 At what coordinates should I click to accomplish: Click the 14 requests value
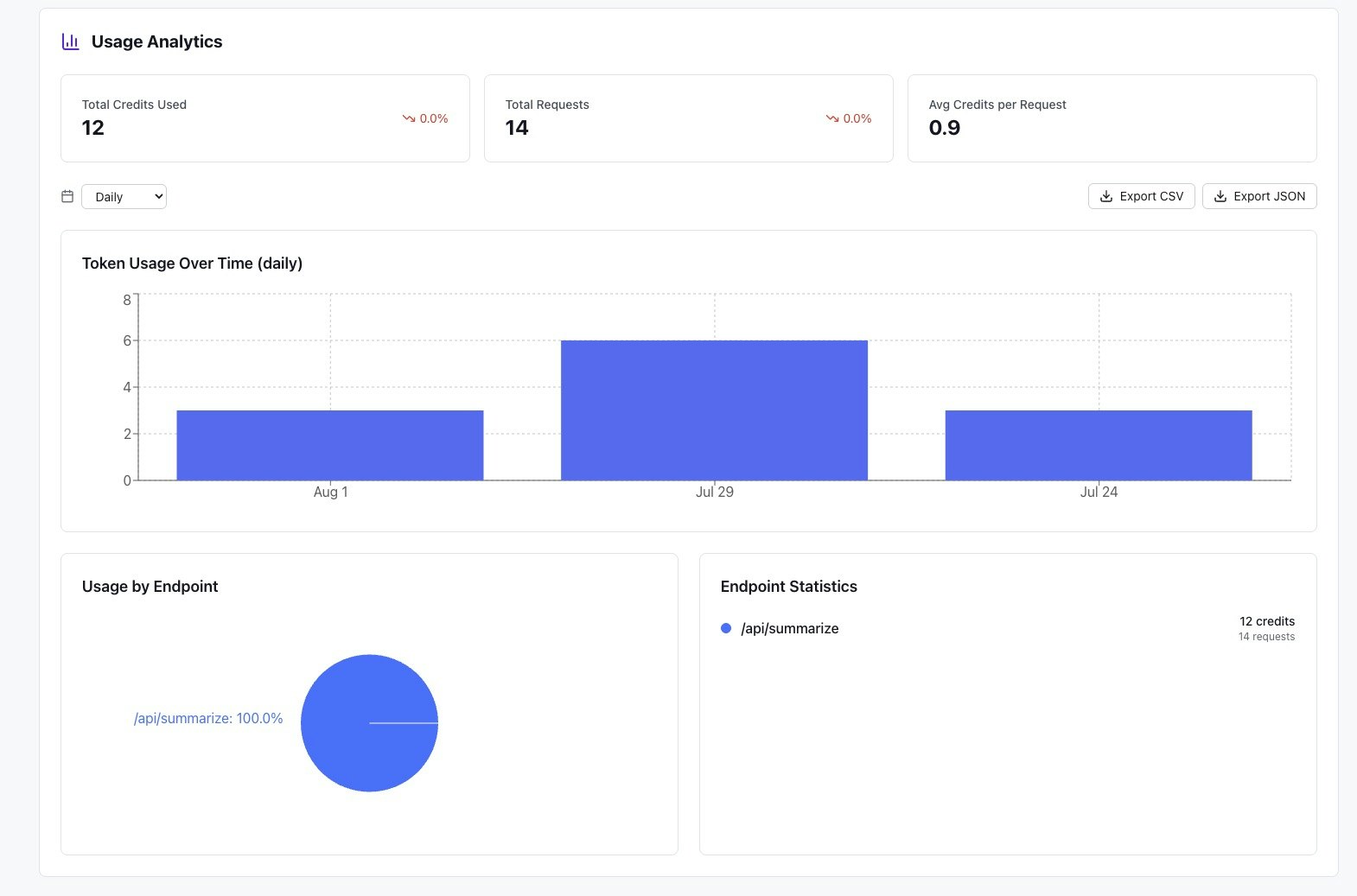click(x=1266, y=637)
